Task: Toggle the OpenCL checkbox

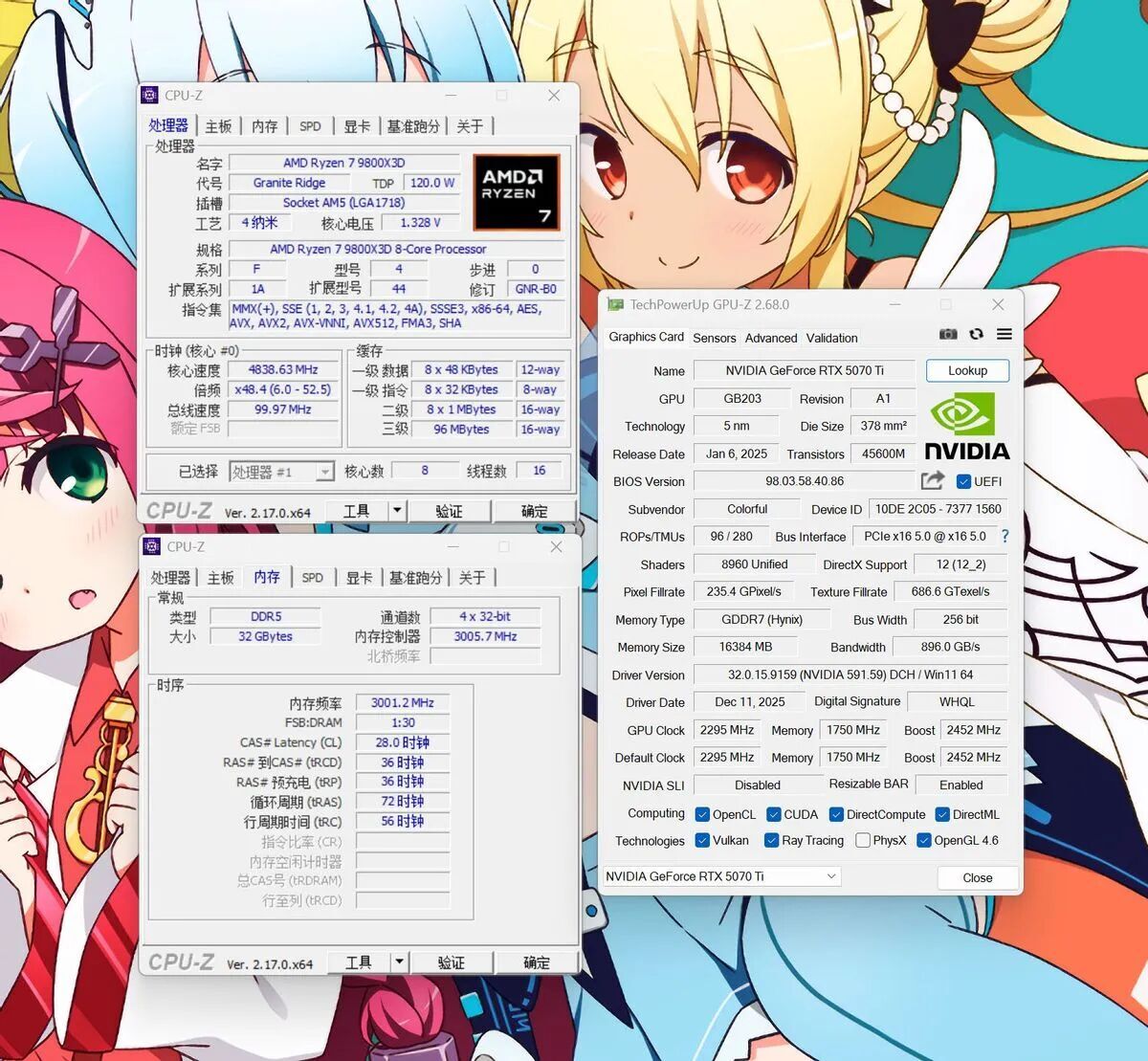Action: click(702, 814)
